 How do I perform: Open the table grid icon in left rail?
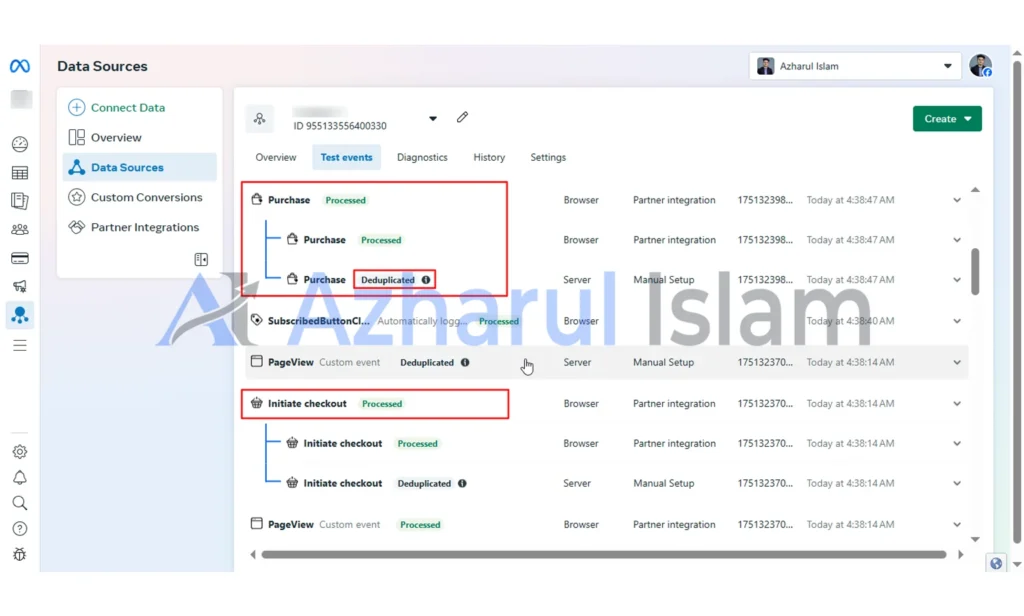20,172
